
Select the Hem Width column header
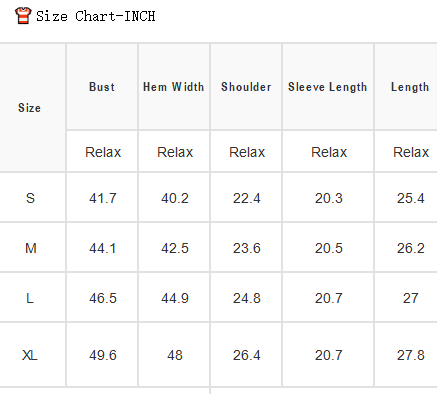point(174,87)
